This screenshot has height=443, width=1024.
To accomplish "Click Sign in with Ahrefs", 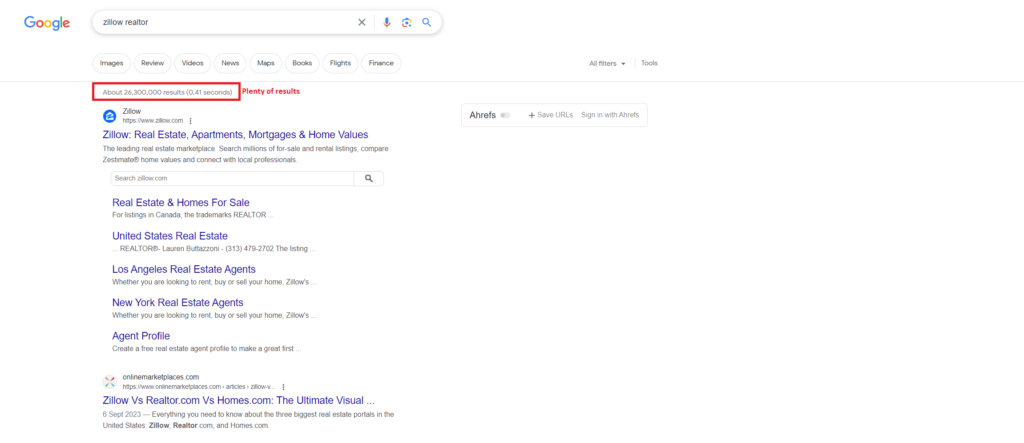I will (x=610, y=115).
